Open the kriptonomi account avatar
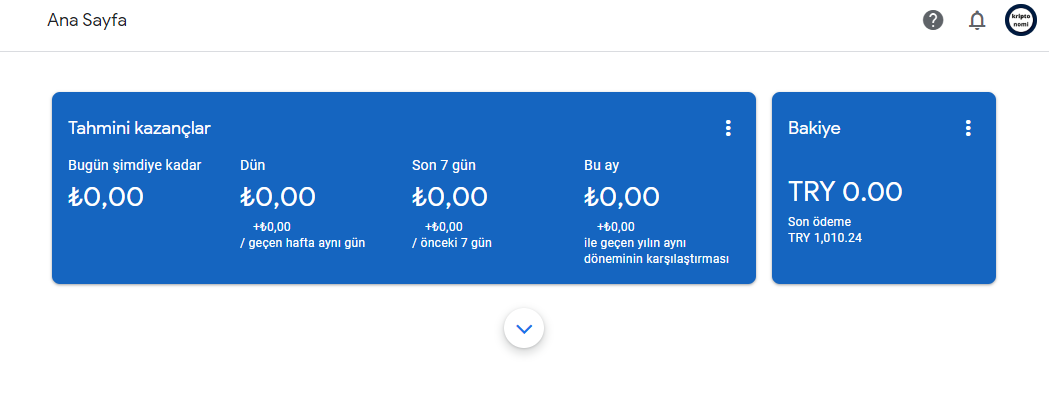This screenshot has height=403, width=1049. tap(1020, 20)
